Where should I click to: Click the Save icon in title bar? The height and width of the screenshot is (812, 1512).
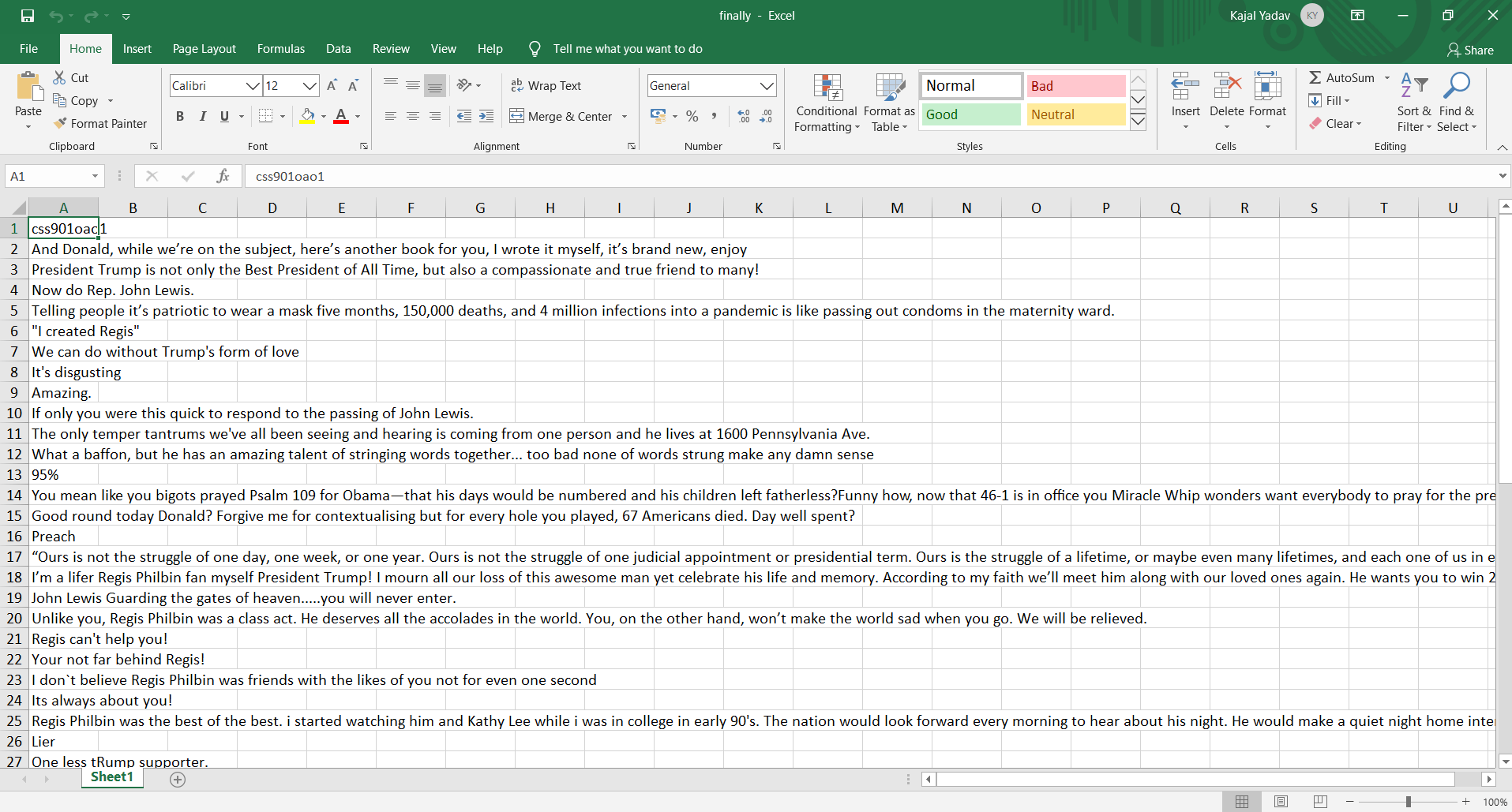tap(28, 15)
